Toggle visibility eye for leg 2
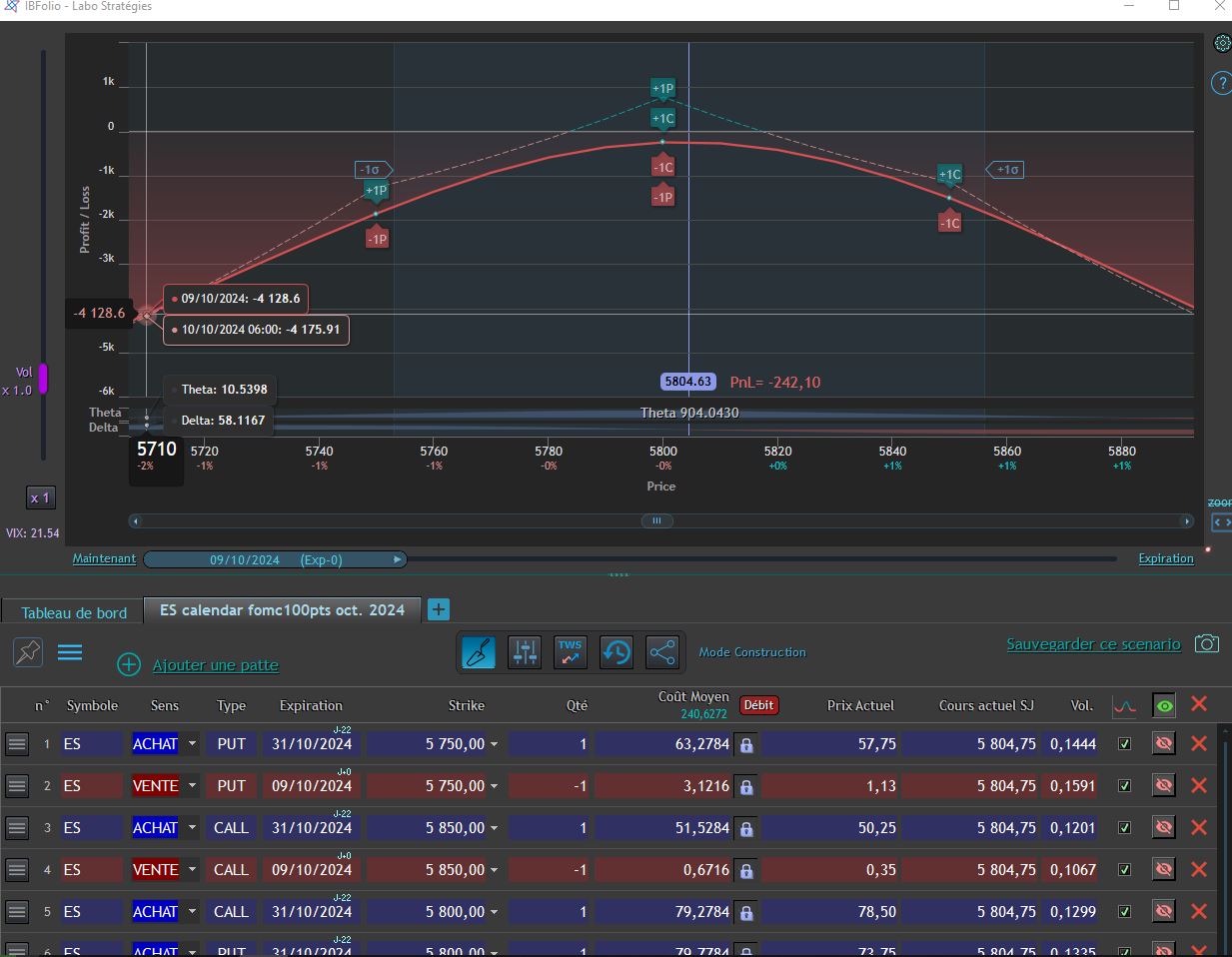Image resolution: width=1232 pixels, height=957 pixels. click(x=1164, y=785)
